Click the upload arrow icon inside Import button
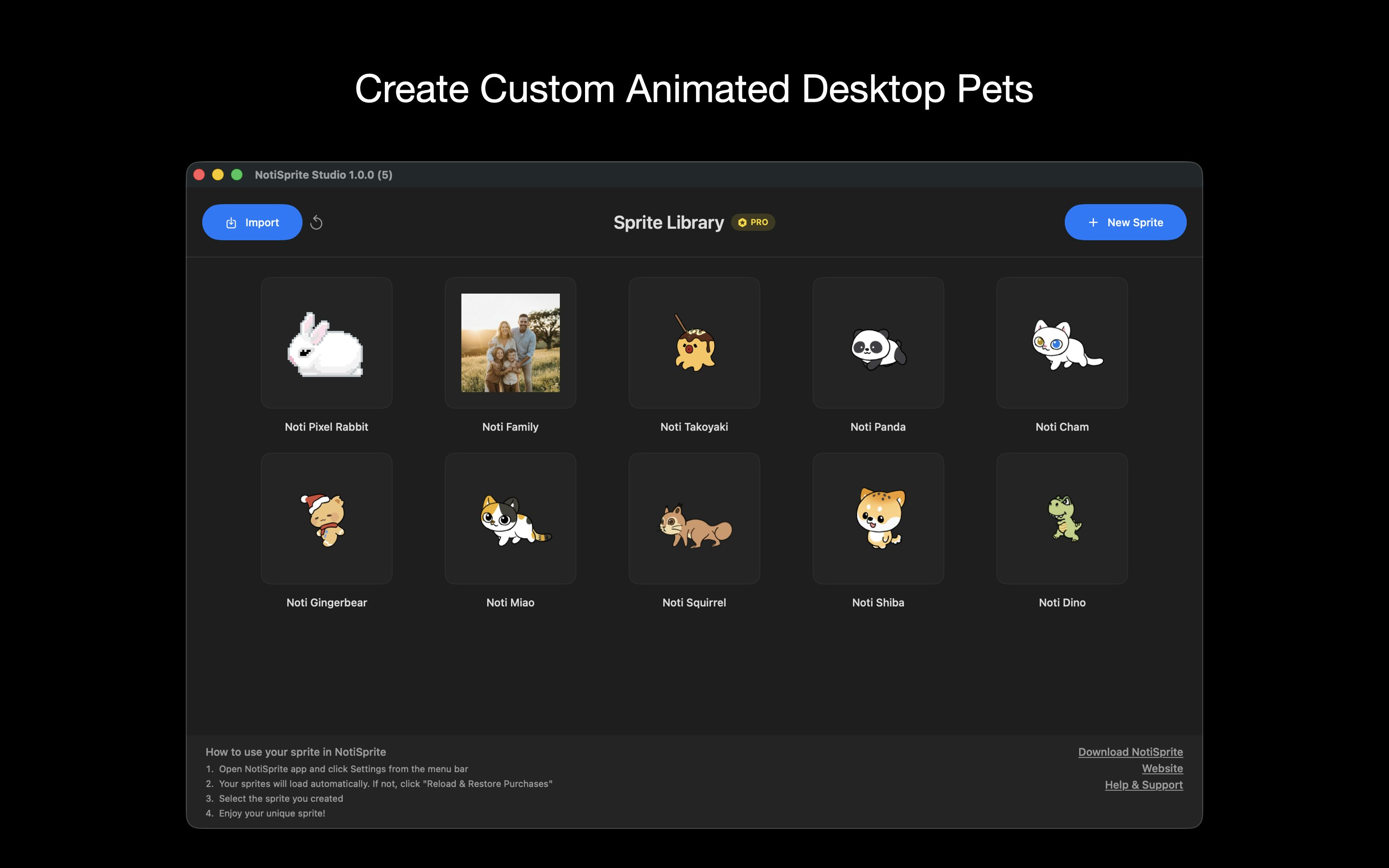 click(232, 222)
